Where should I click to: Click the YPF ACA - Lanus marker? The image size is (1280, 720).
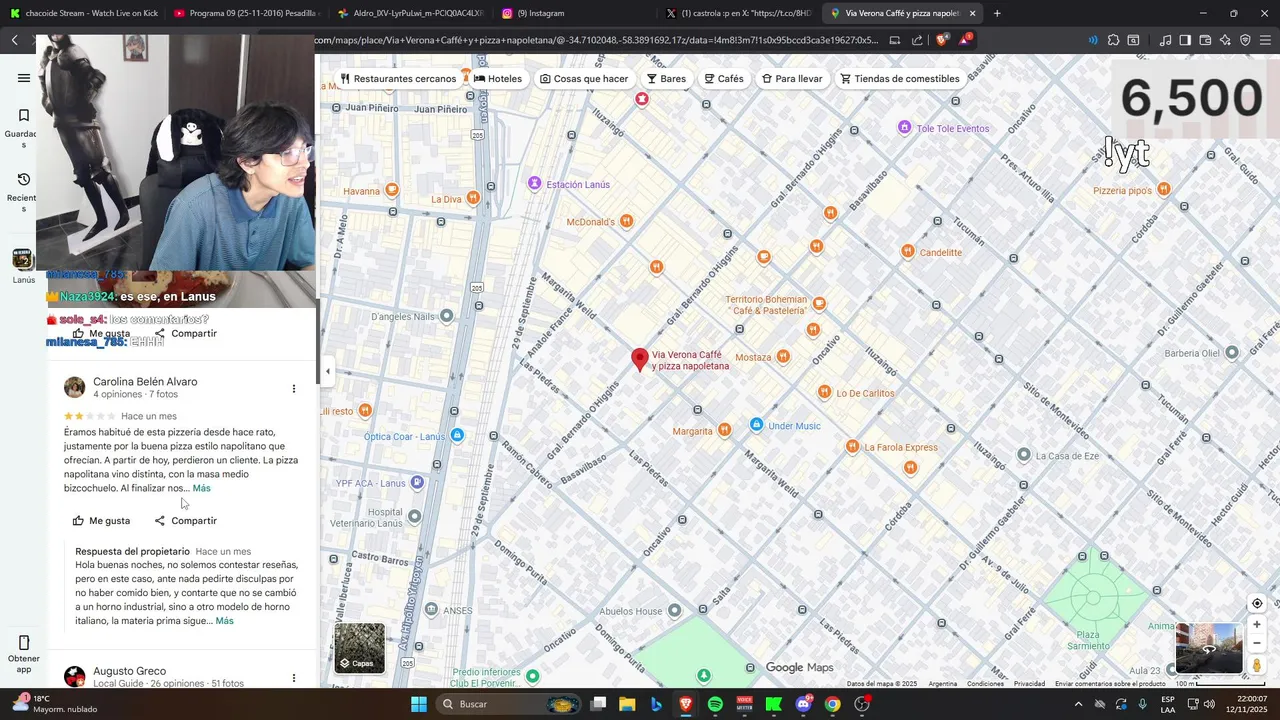pyautogui.click(x=417, y=482)
